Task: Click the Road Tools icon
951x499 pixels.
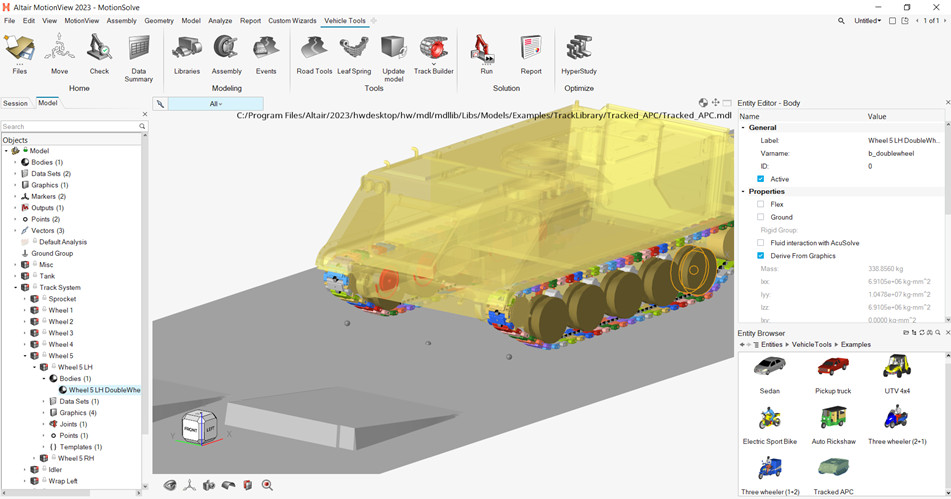Action: (x=314, y=48)
